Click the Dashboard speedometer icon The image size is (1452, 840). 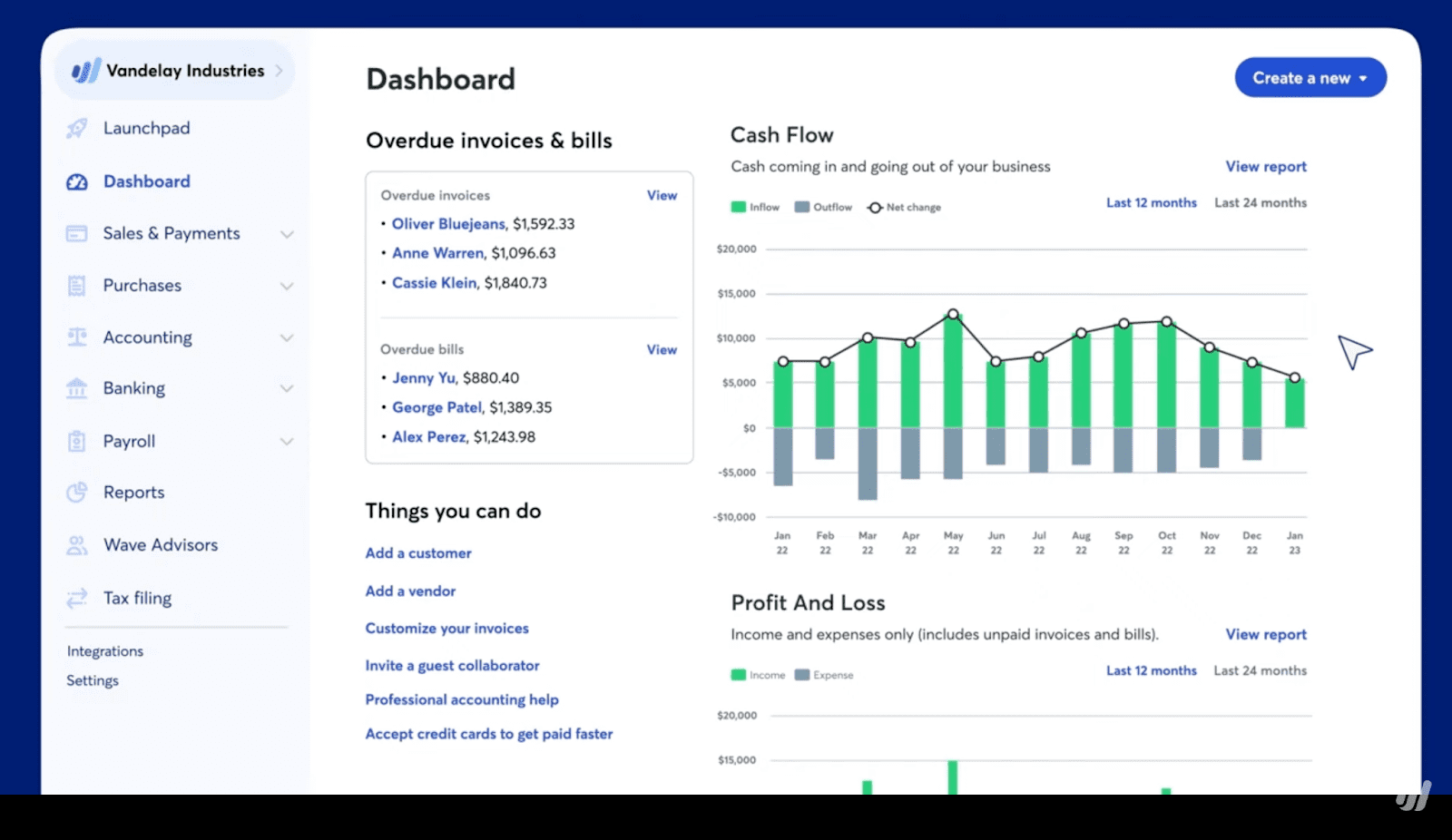[x=77, y=181]
